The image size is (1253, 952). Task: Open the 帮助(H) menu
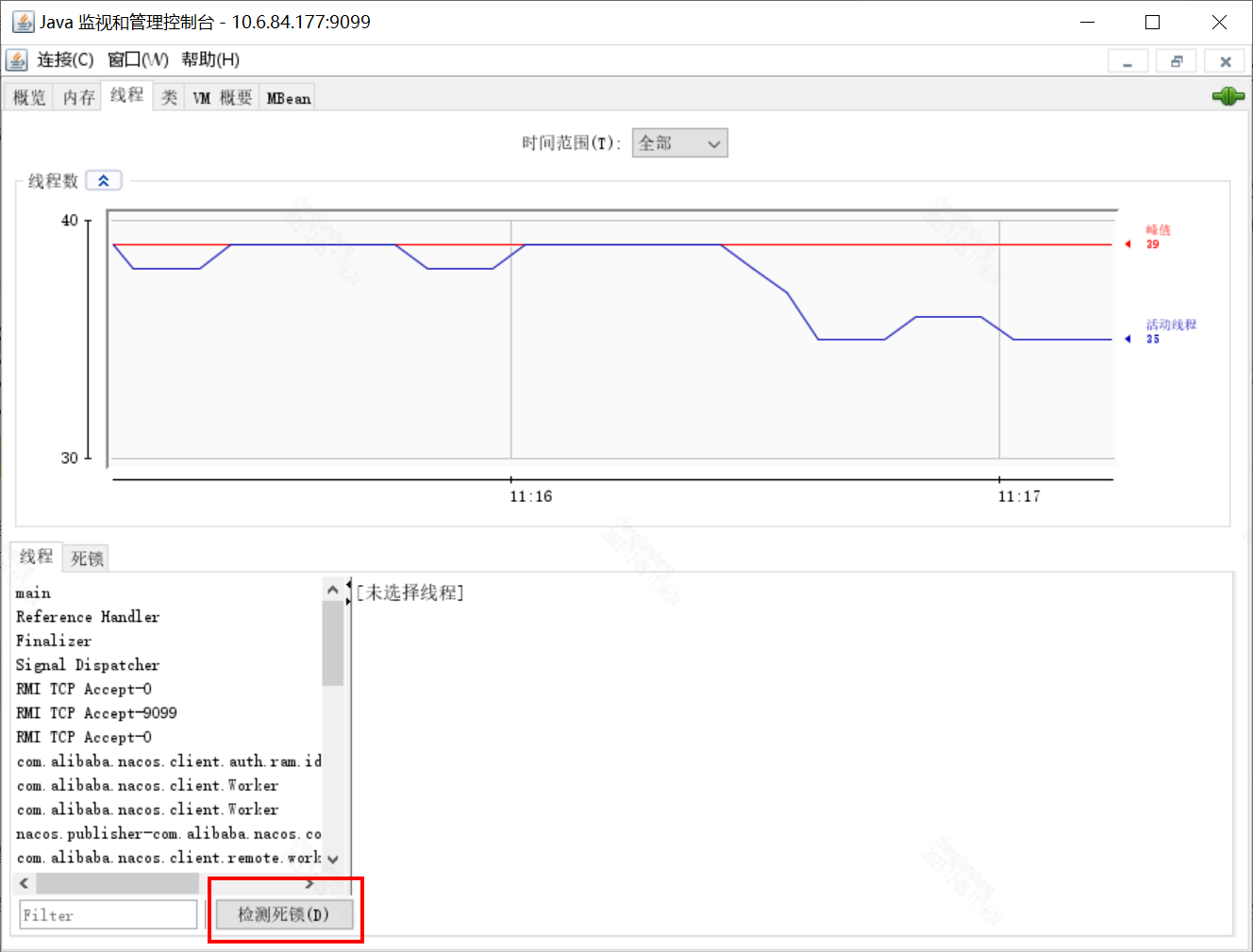pos(210,60)
